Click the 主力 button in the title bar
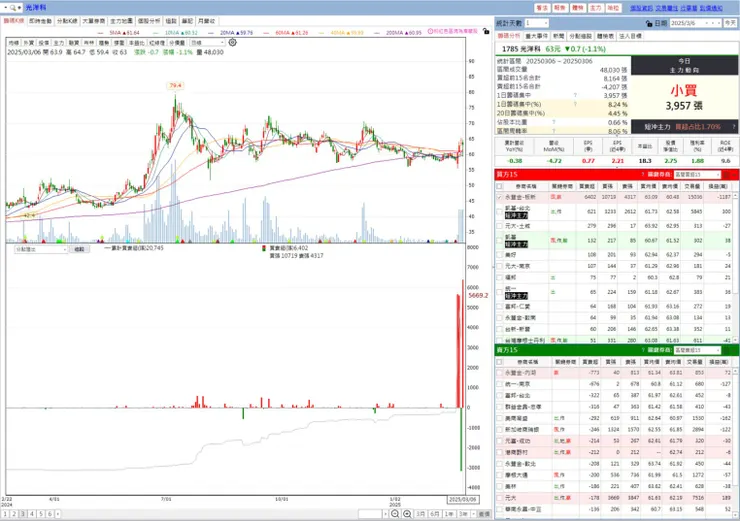 [596, 8]
